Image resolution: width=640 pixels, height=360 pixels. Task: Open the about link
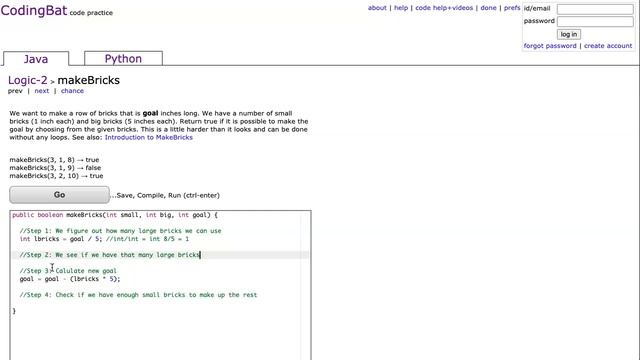pos(377,8)
